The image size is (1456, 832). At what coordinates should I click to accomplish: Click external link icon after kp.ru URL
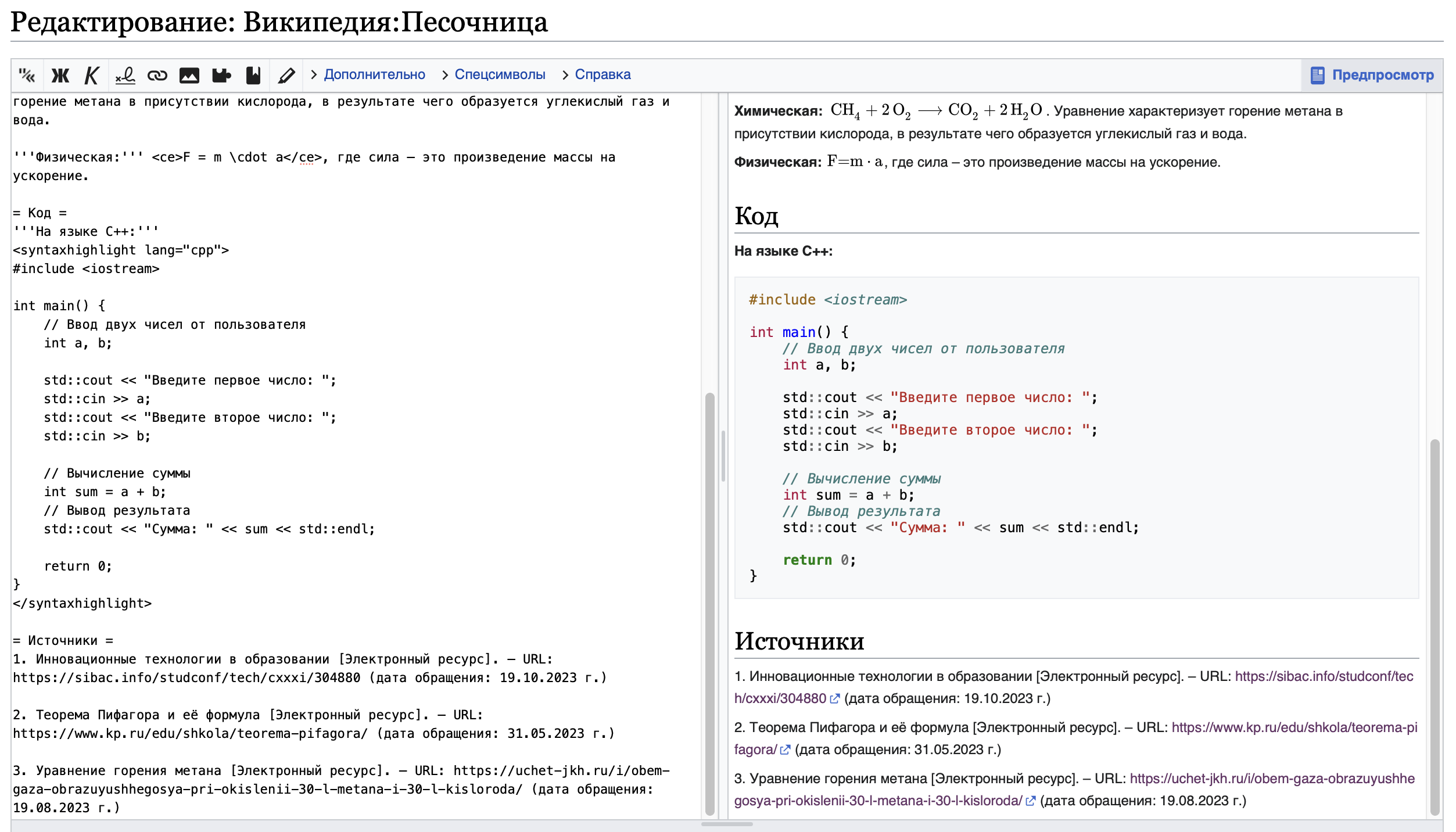(785, 750)
